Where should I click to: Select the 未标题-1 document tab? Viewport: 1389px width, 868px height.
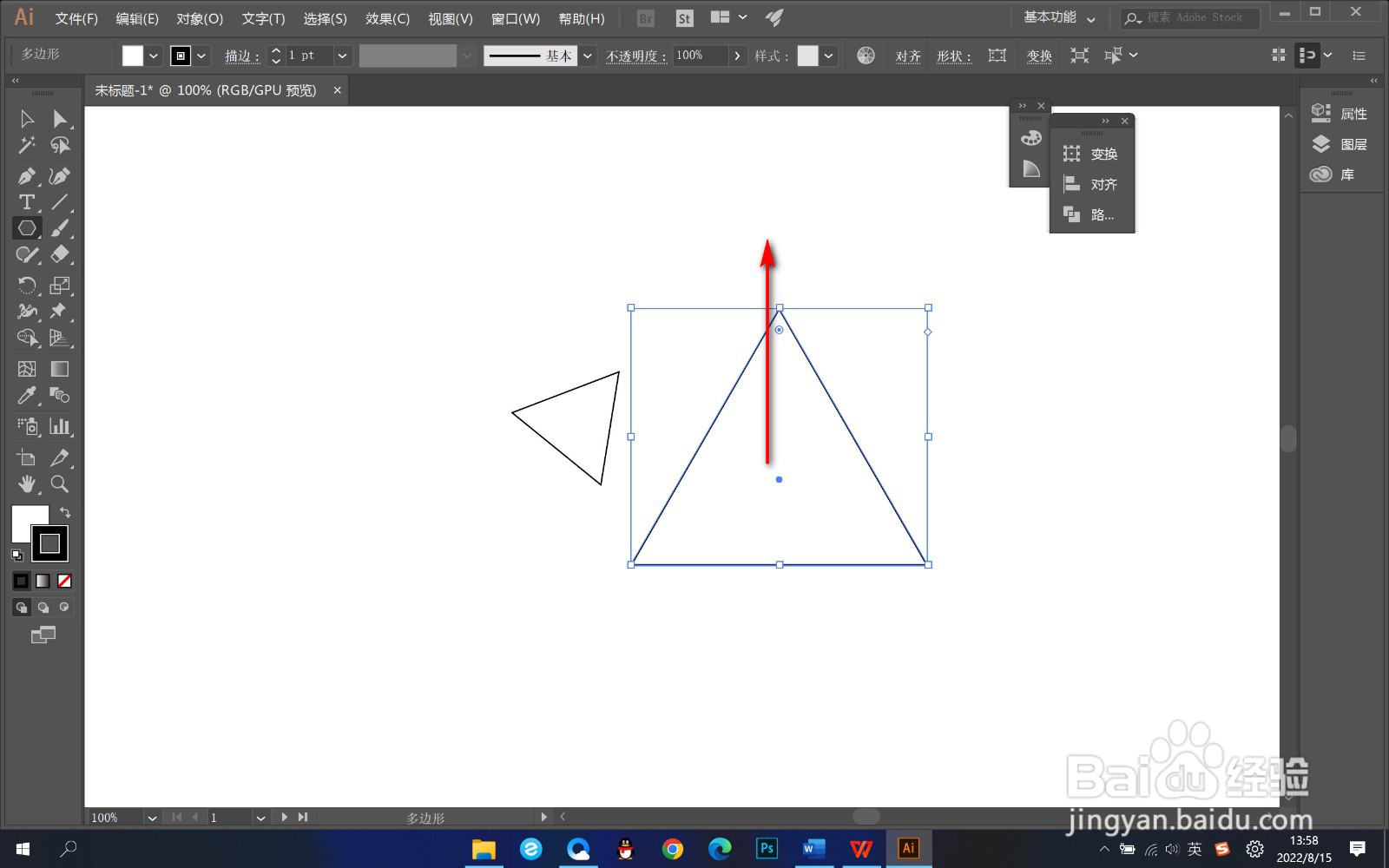tap(206, 90)
